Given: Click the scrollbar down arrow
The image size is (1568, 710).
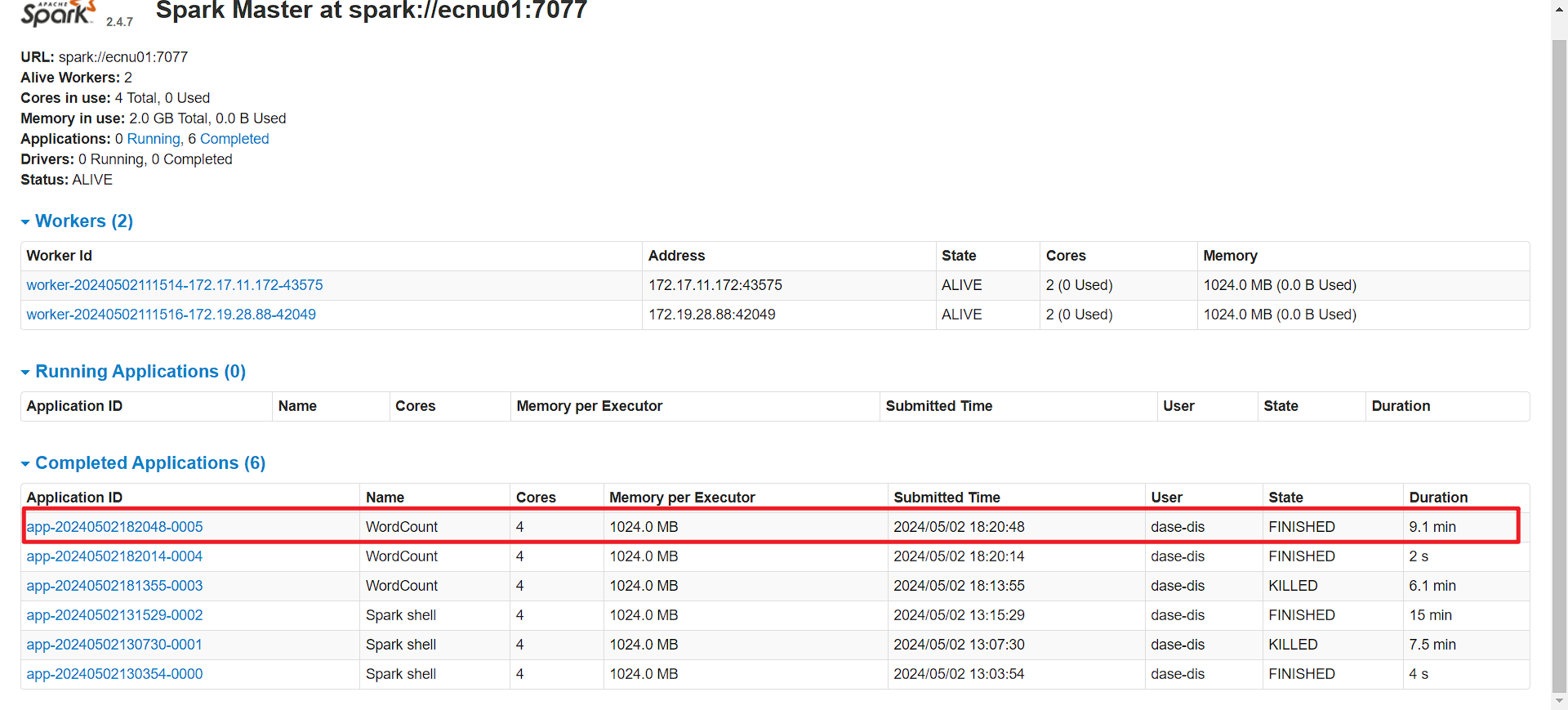Looking at the screenshot, I should [x=1559, y=701].
